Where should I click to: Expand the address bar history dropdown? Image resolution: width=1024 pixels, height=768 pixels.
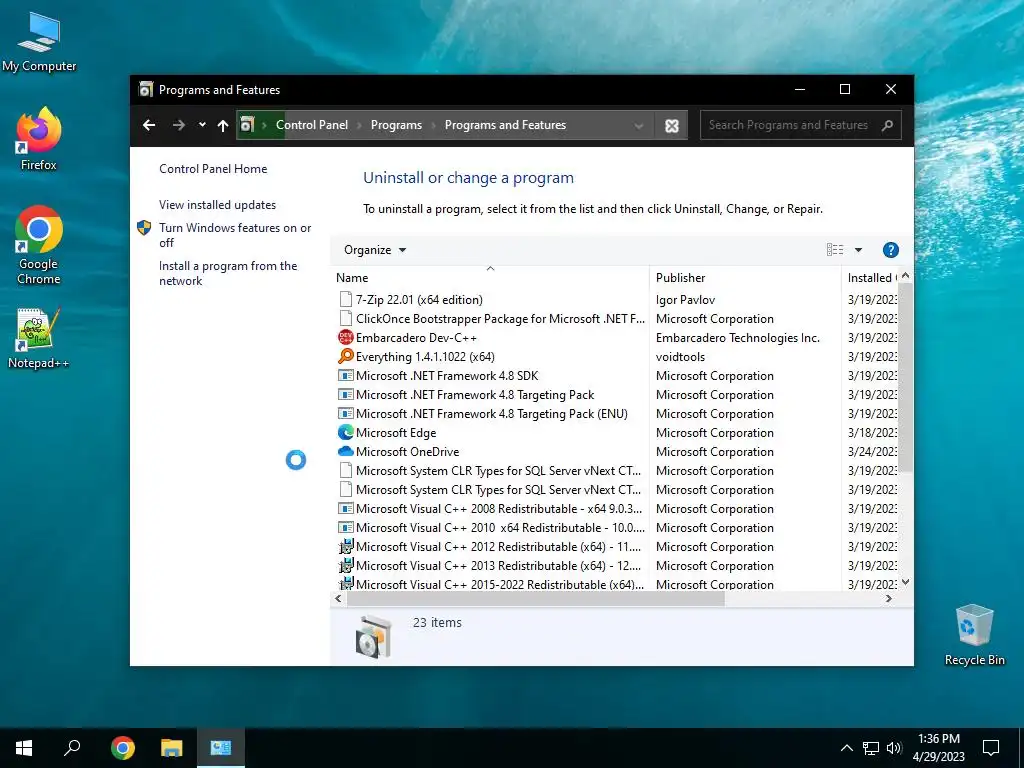(x=639, y=125)
